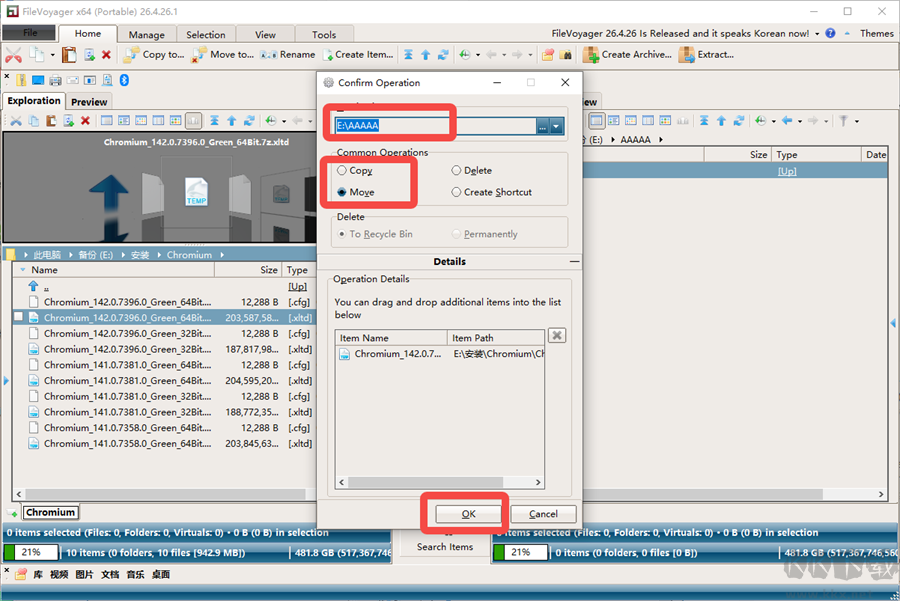Switch to the Selection ribbon tab
The image size is (900, 601).
[205, 34]
